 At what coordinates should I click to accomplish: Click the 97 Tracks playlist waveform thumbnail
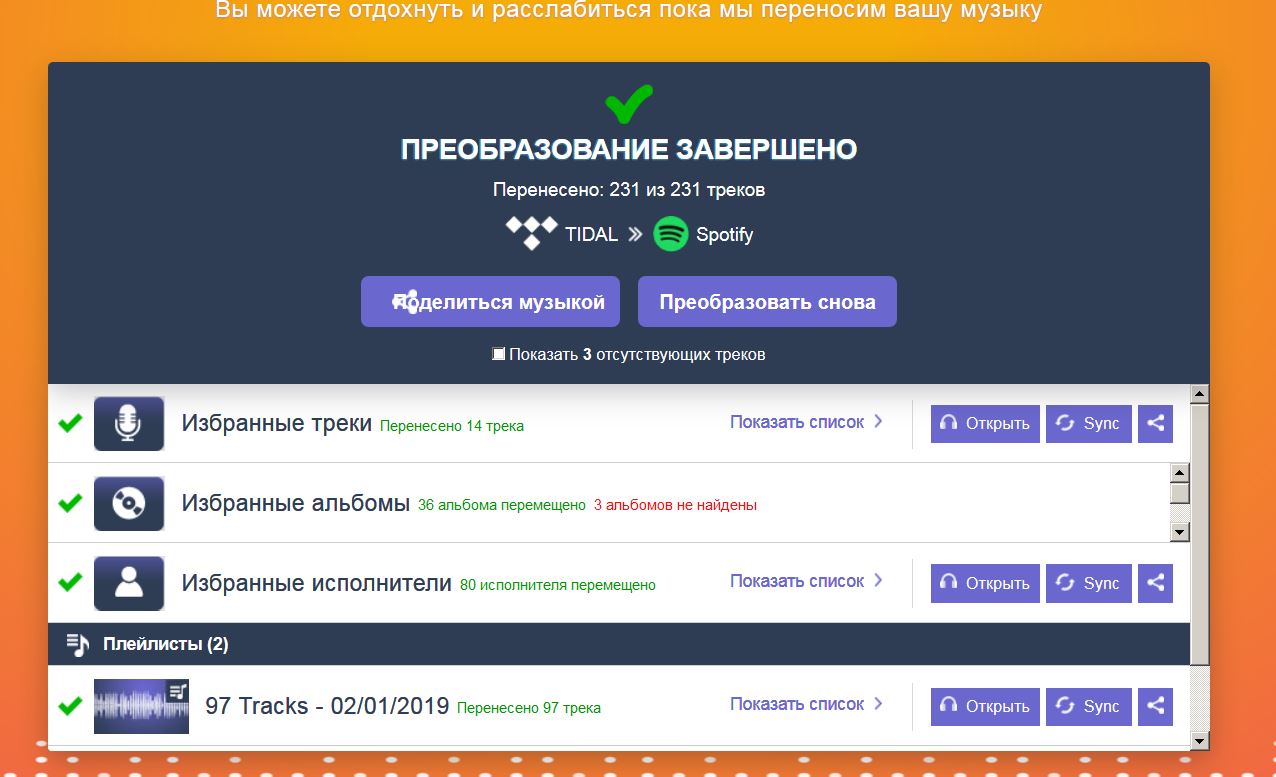tap(141, 706)
